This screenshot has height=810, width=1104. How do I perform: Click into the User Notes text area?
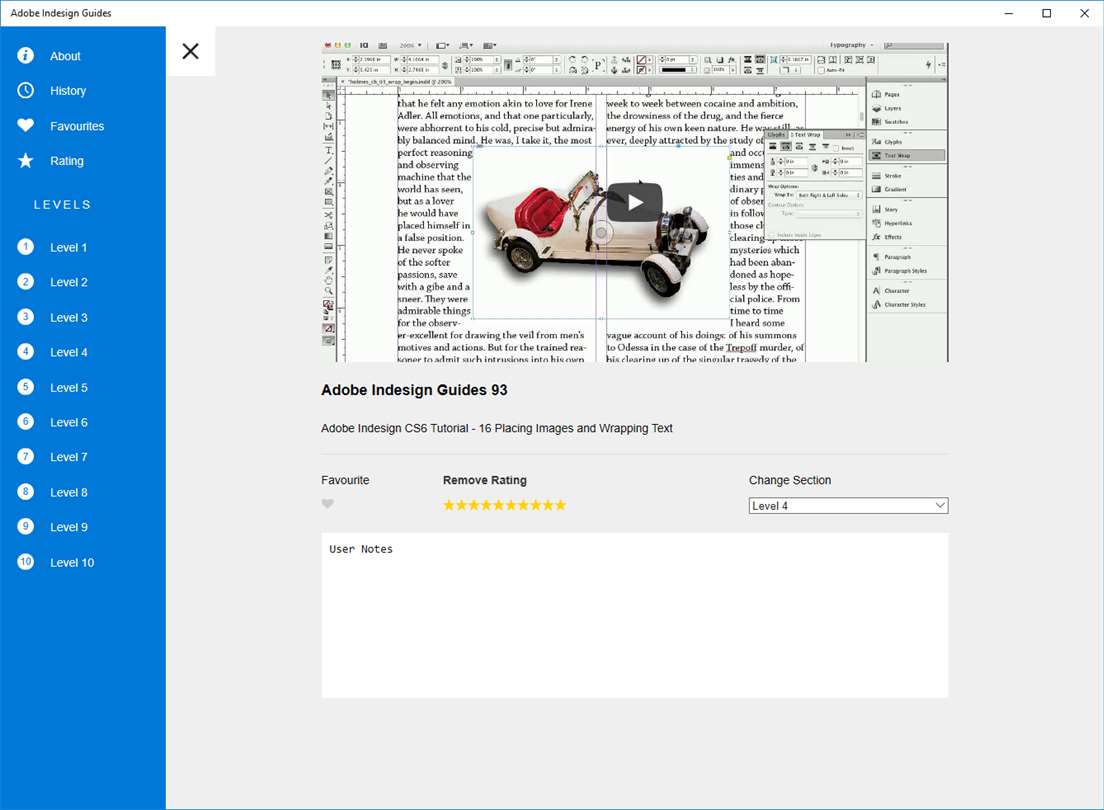(x=634, y=616)
